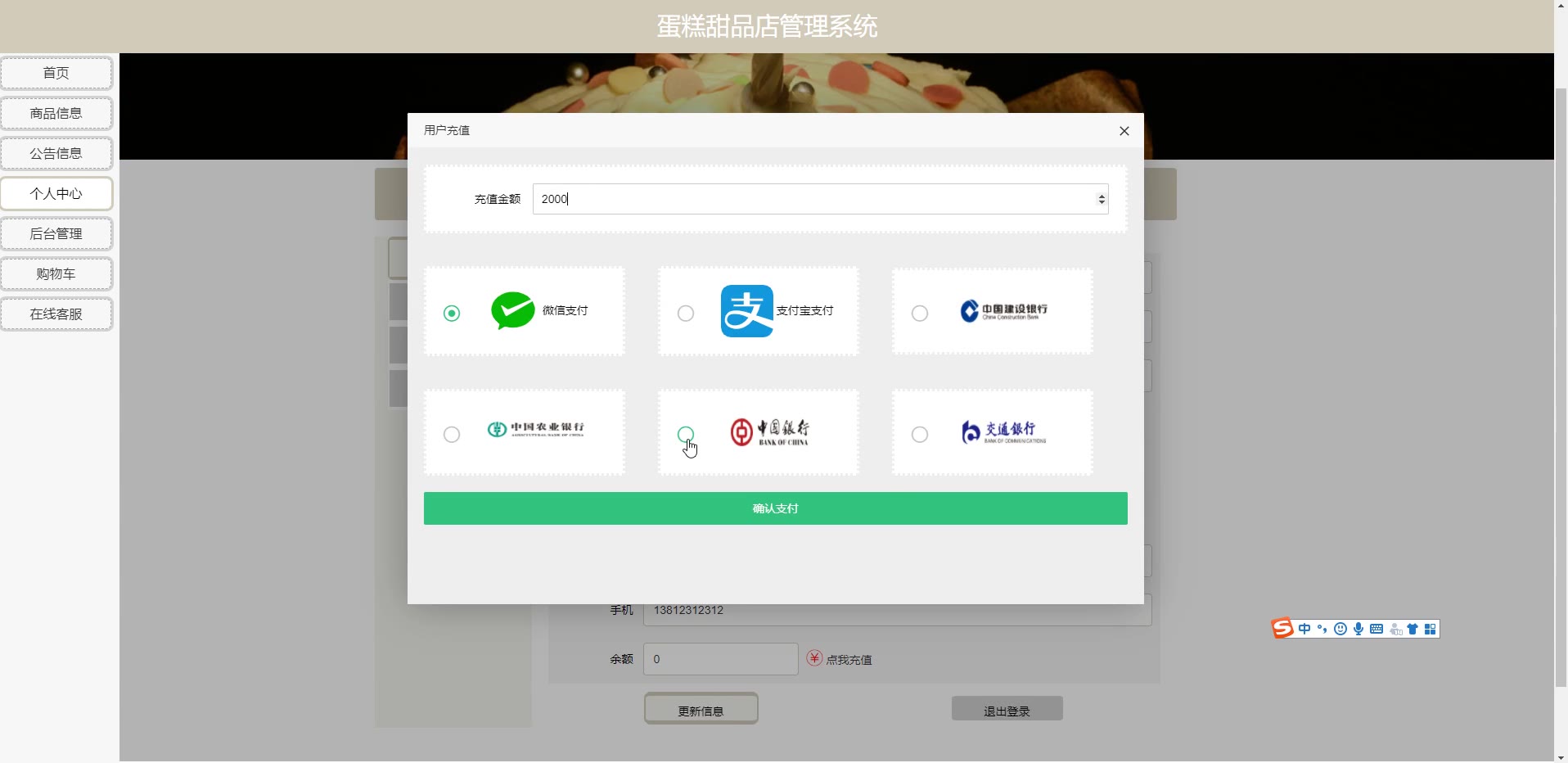Screen dimensions: 1568x763
Task: Open the 购物车 menu item
Action: 56,273
